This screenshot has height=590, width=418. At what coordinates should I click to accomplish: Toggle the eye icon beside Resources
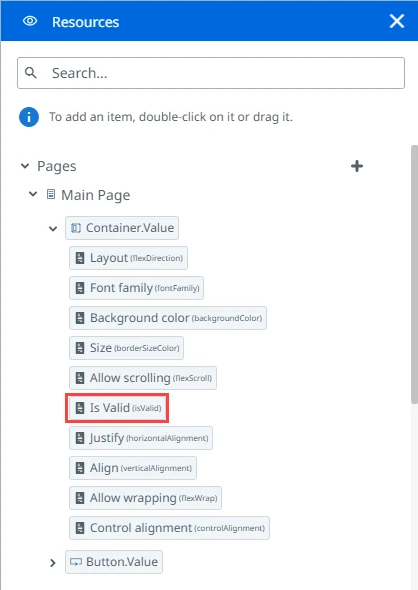[30, 21]
